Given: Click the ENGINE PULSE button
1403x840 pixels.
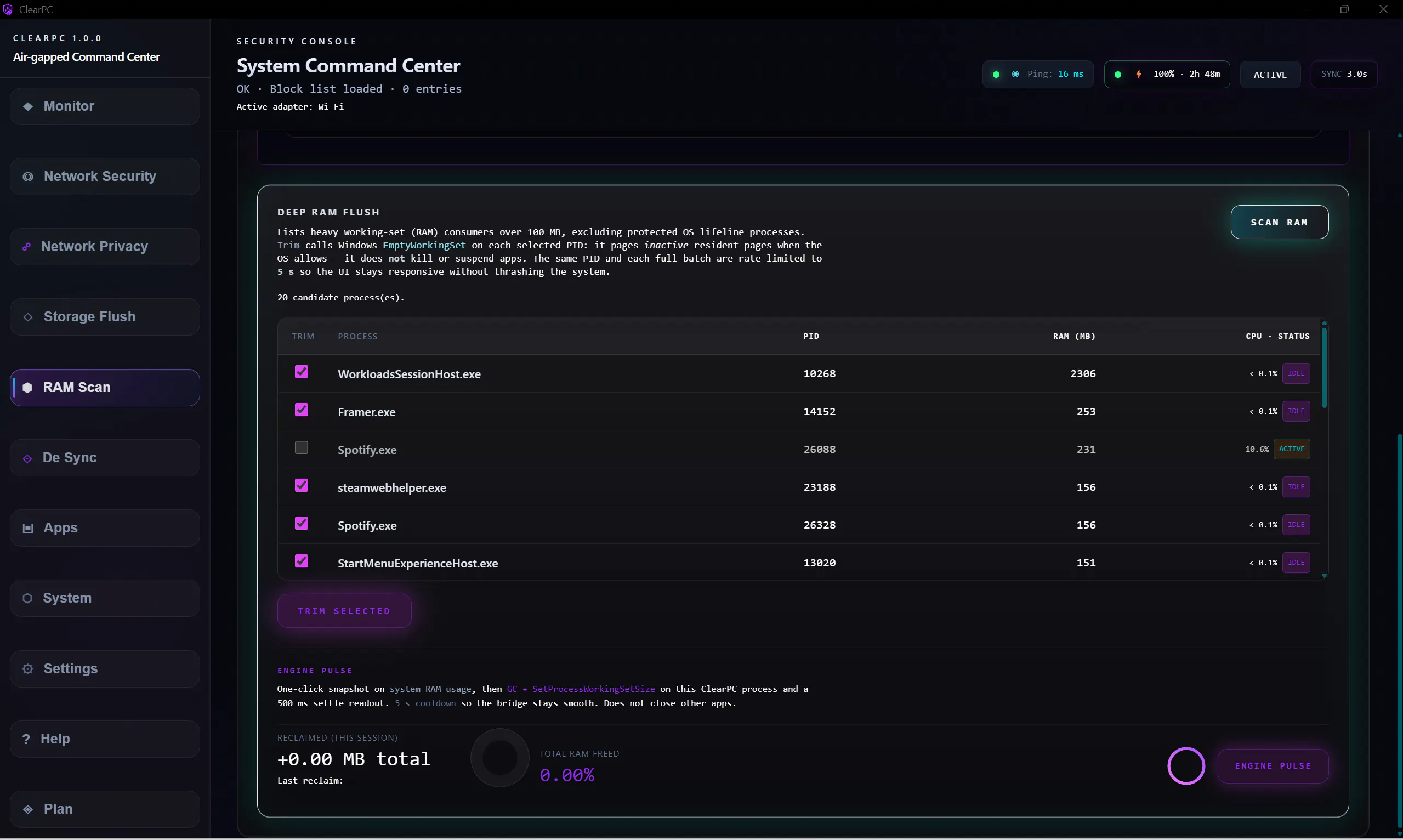Looking at the screenshot, I should (1273, 767).
